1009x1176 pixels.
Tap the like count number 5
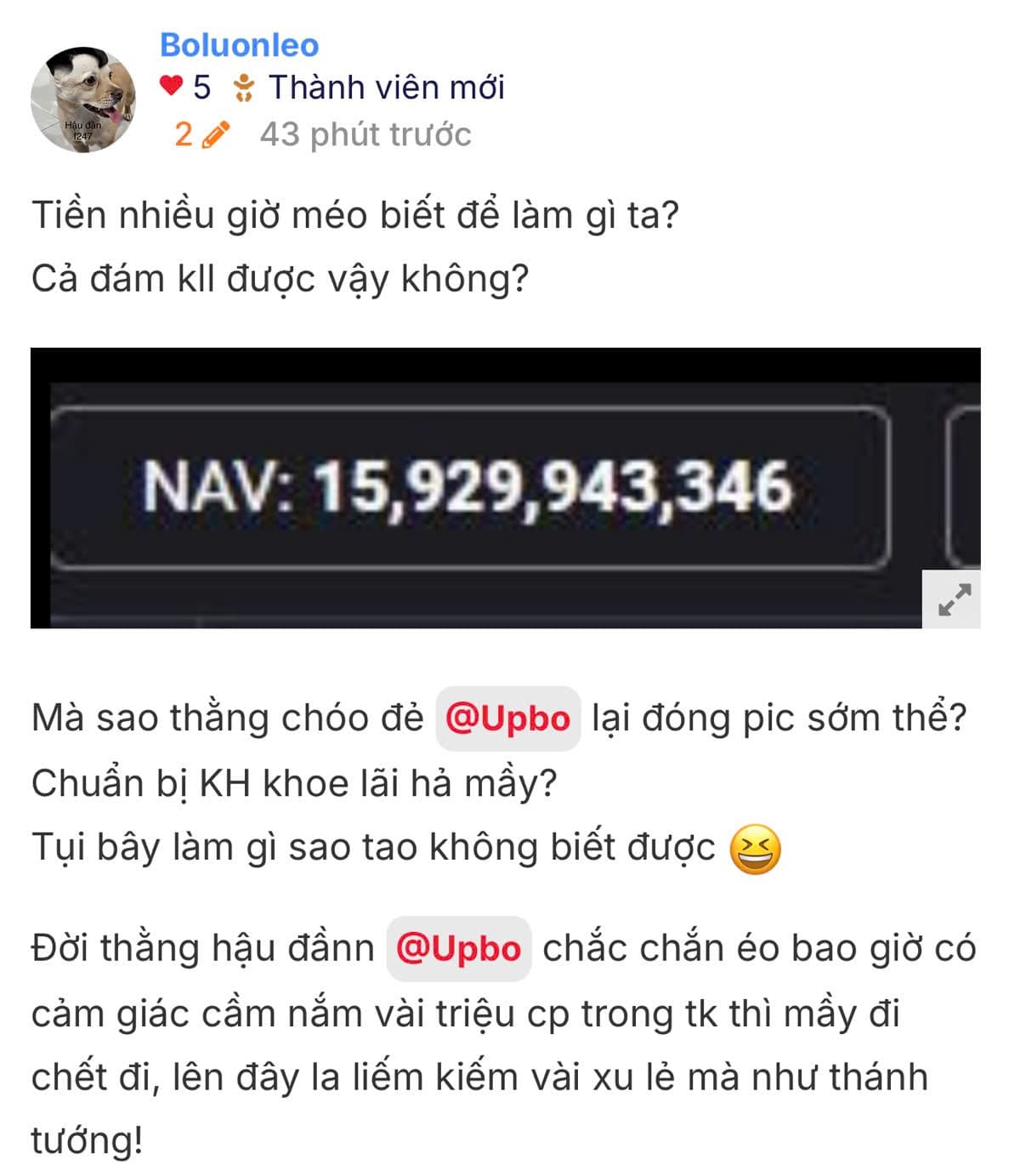(201, 87)
